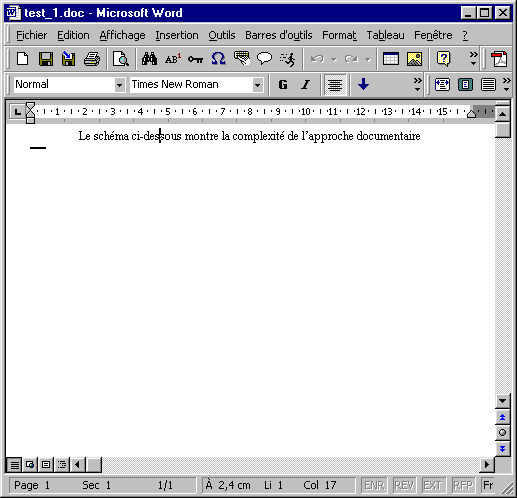The height and width of the screenshot is (498, 517).
Task: Click the Adobe PDF conversion icon
Action: click(x=499, y=59)
